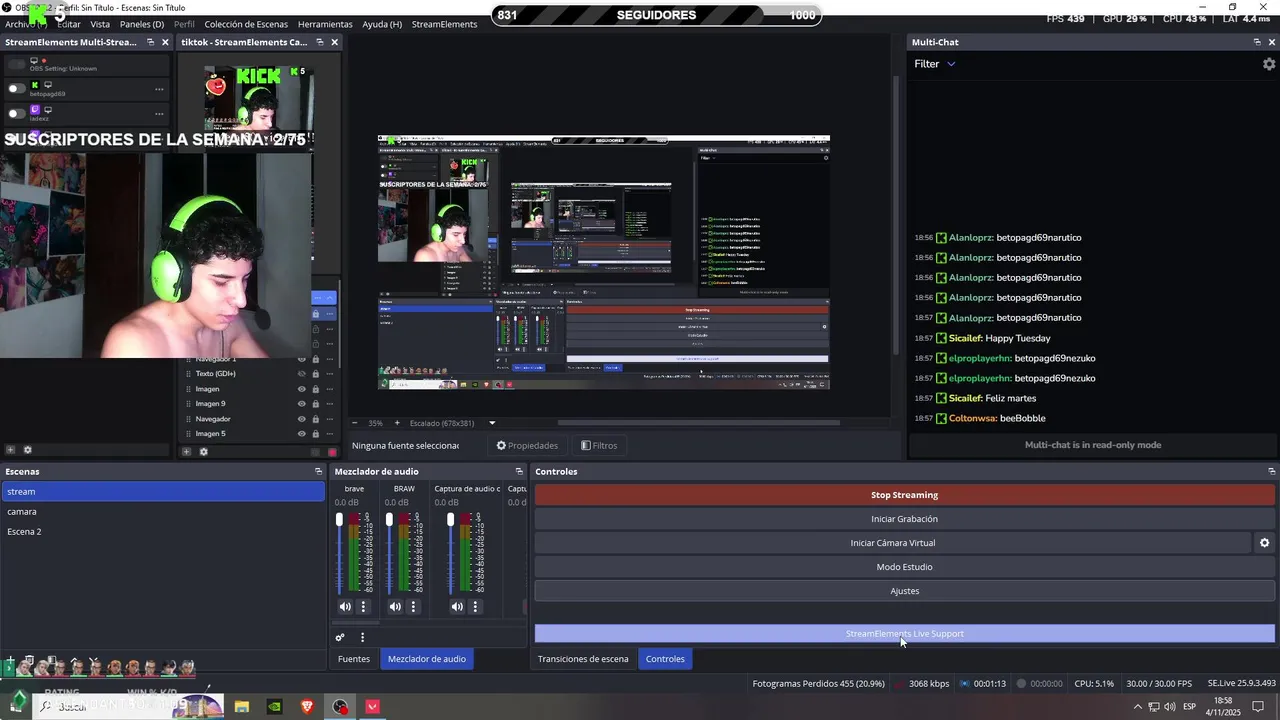The height and width of the screenshot is (720, 1280).
Task: Open virtual camera settings gear
Action: click(1264, 543)
